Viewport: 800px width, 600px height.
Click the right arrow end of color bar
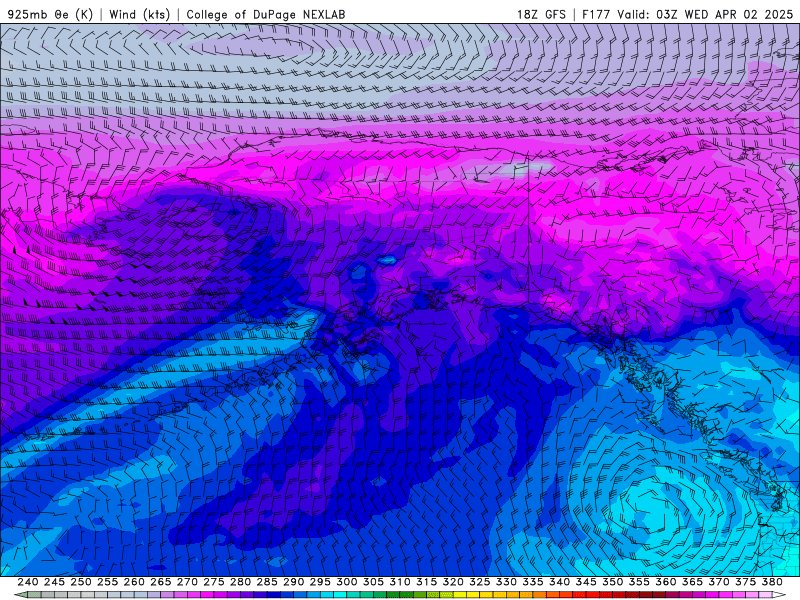[x=780, y=595]
